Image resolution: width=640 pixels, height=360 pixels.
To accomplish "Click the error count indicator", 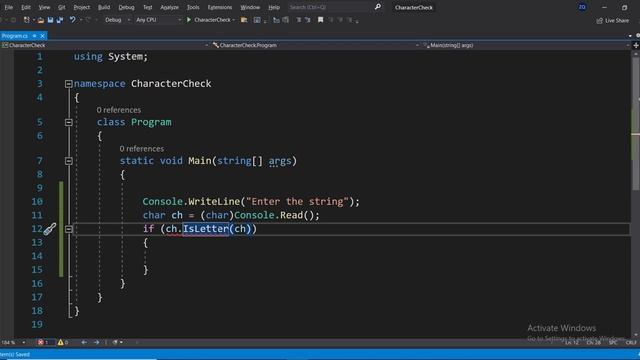I will (43, 342).
